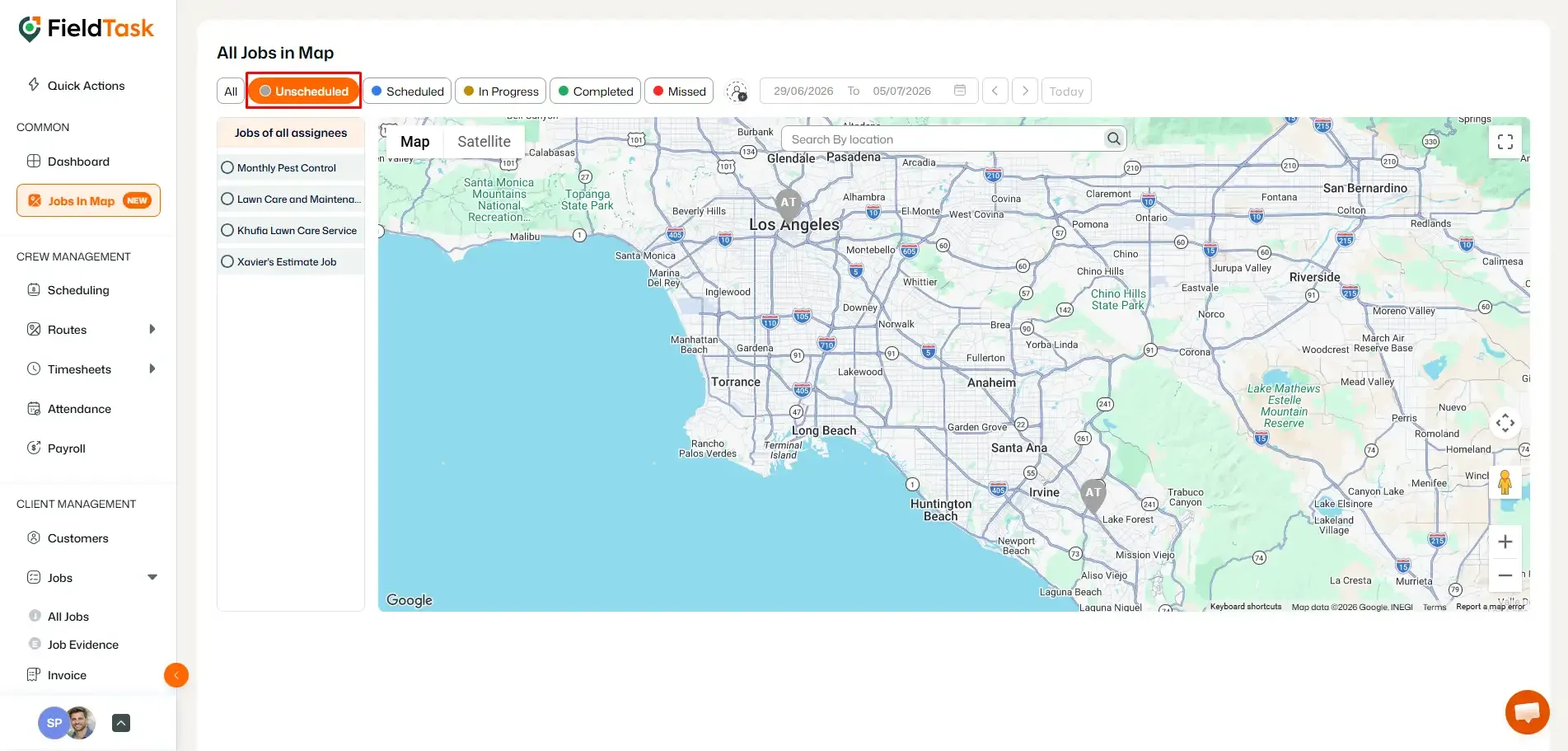Open Jobs In Map page
1568x751 pixels.
pyautogui.click(x=88, y=200)
